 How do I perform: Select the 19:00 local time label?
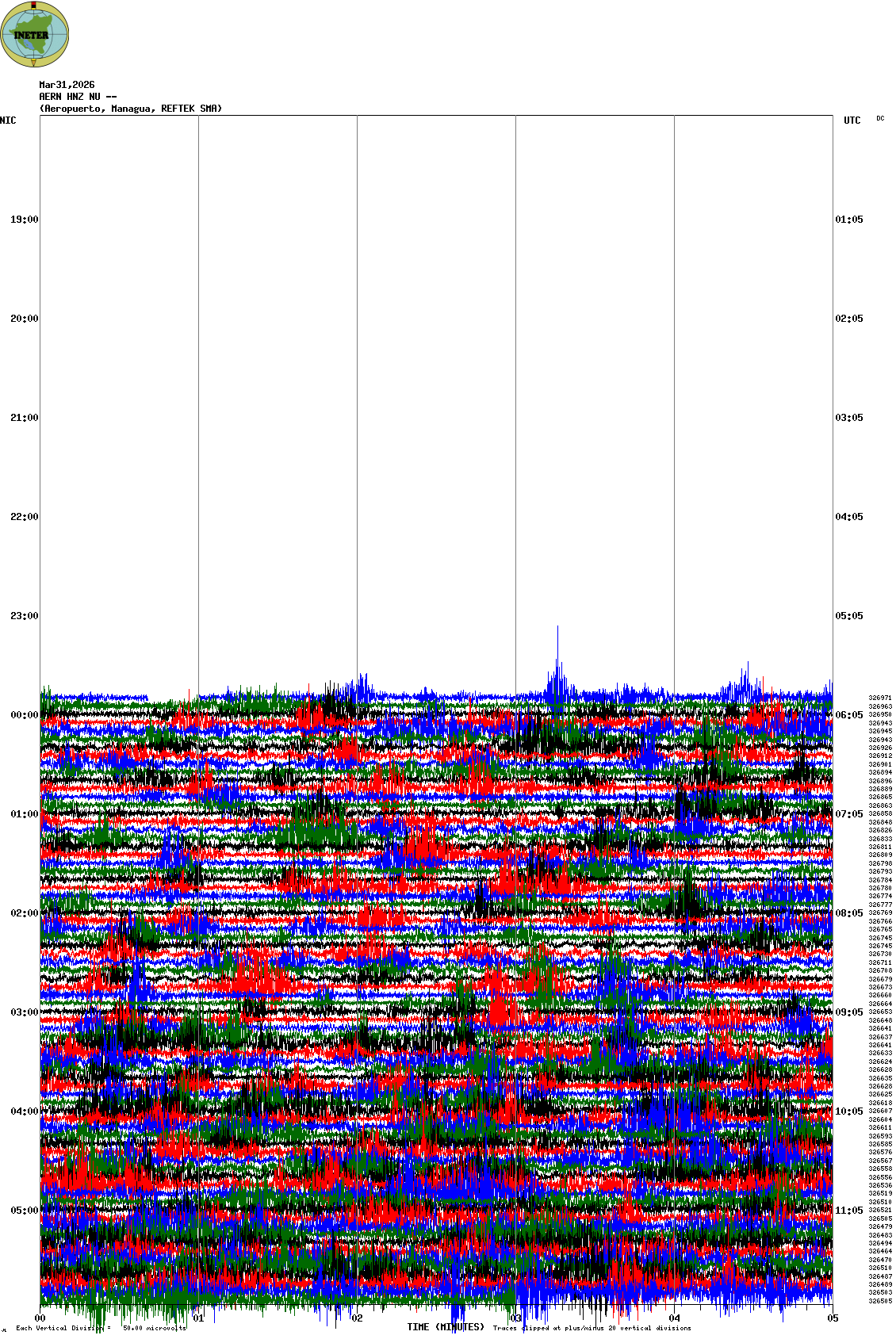(24, 220)
